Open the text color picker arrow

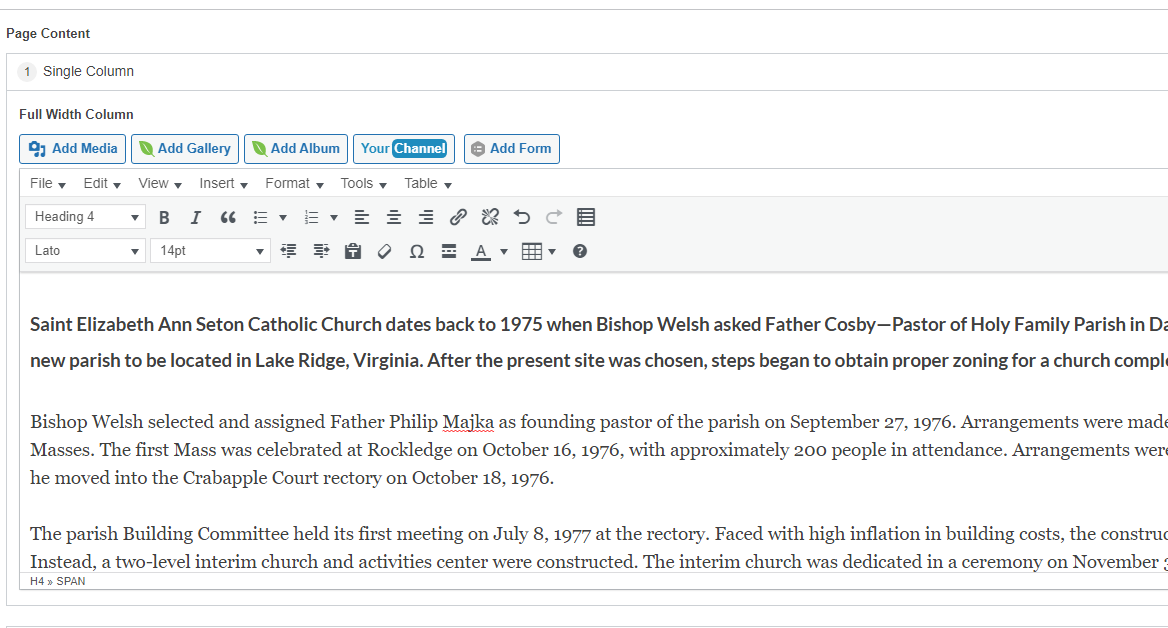(504, 252)
